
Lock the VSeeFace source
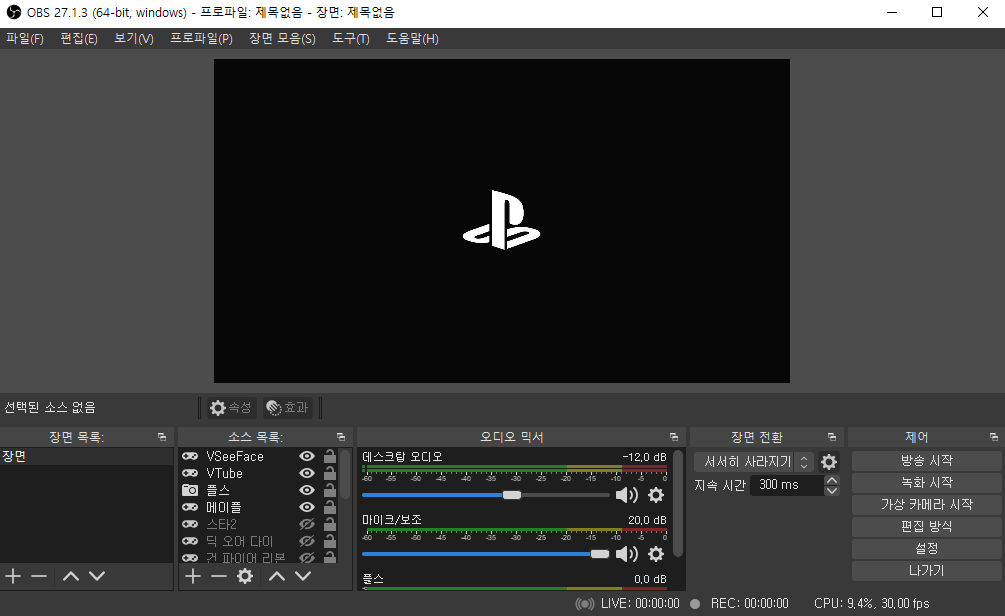click(329, 456)
